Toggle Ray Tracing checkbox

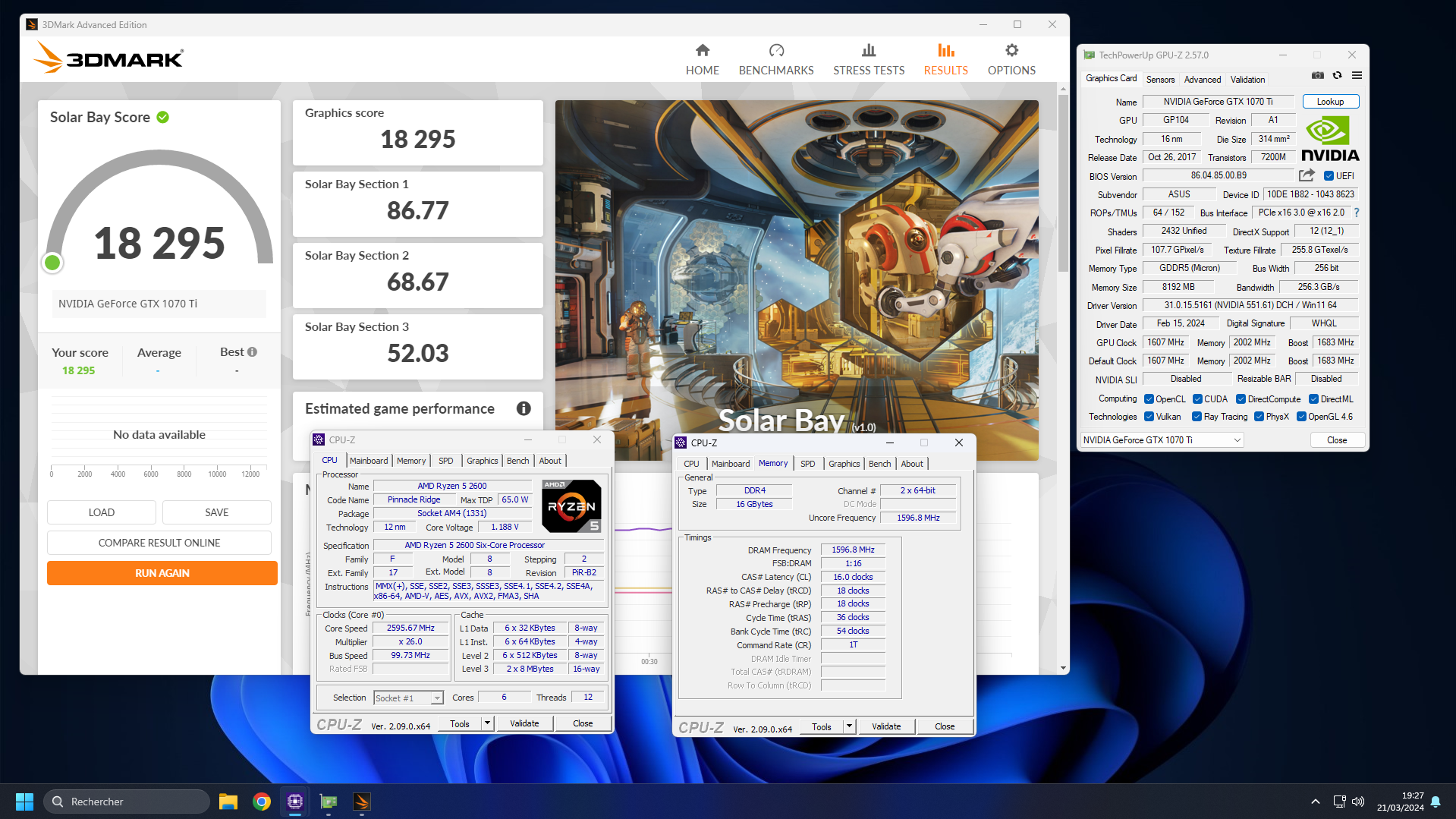pyautogui.click(x=1197, y=417)
